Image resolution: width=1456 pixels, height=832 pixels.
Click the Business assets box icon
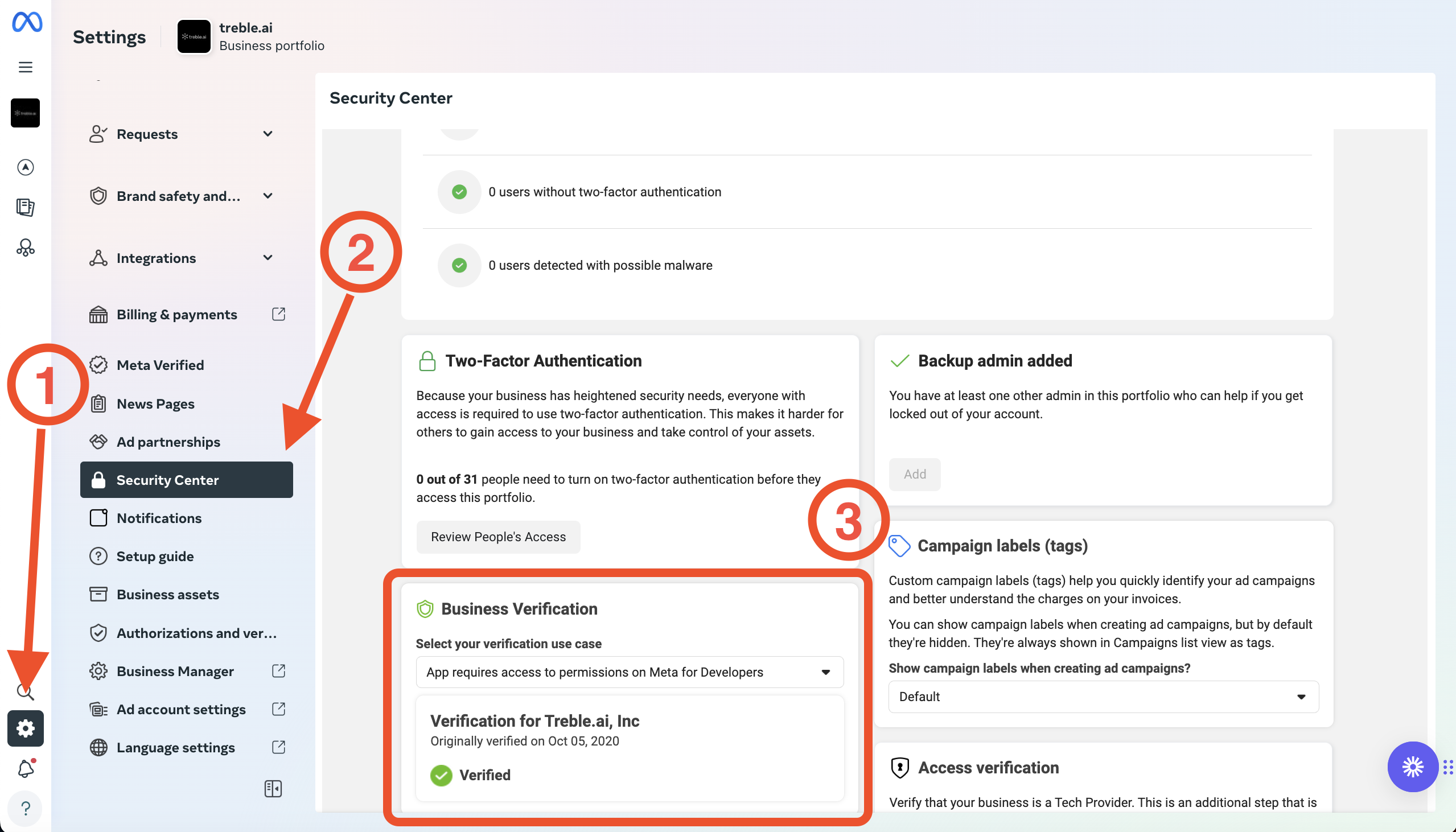click(x=98, y=594)
